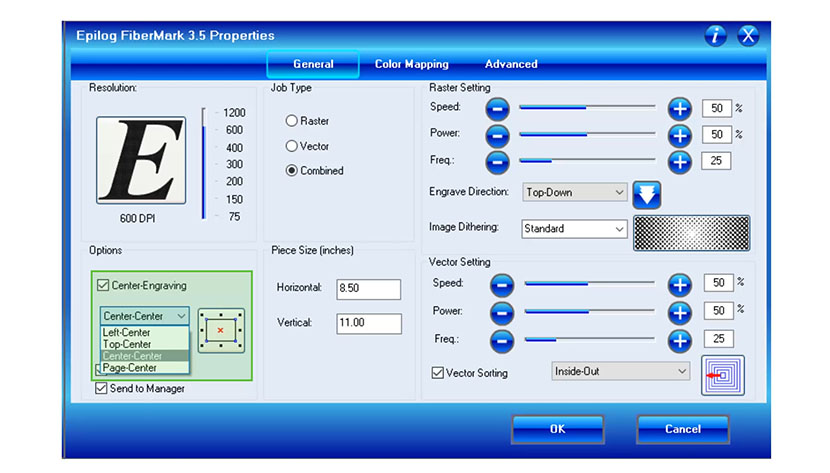
Task: Open the Inside-Out vector sorting dropdown
Action: click(x=620, y=372)
